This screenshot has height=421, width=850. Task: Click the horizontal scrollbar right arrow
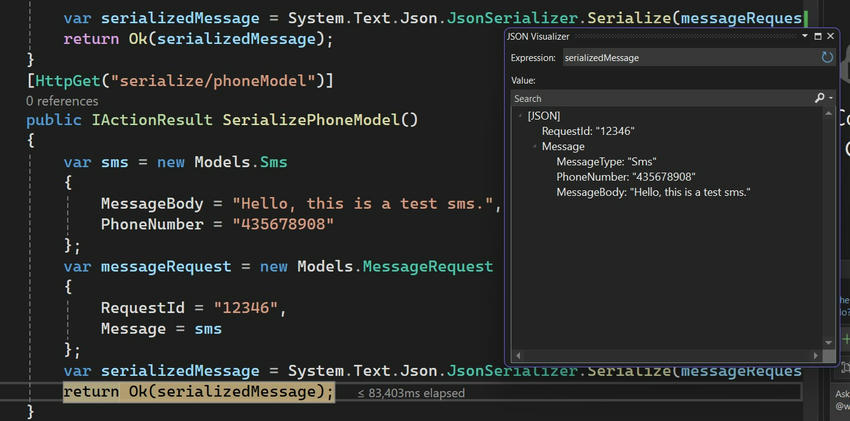pos(816,356)
